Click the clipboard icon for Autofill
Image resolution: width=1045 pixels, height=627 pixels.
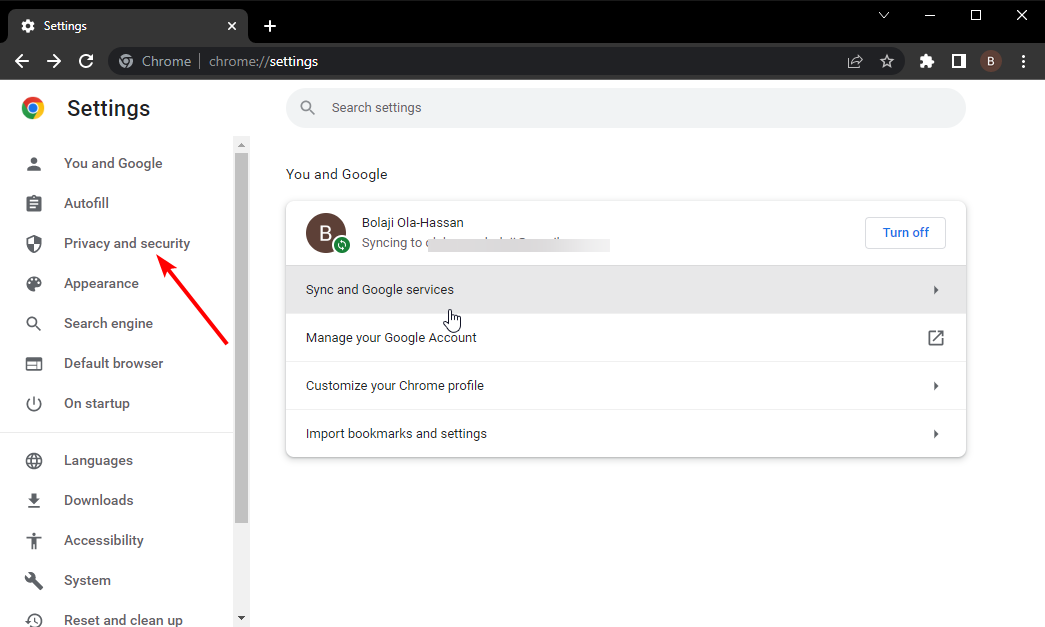coord(34,203)
